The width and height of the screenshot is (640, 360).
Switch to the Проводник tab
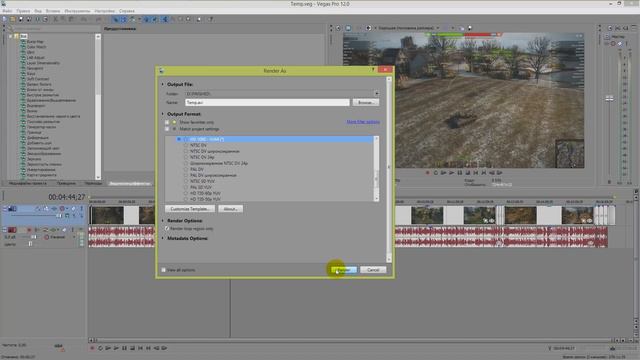[x=66, y=184]
